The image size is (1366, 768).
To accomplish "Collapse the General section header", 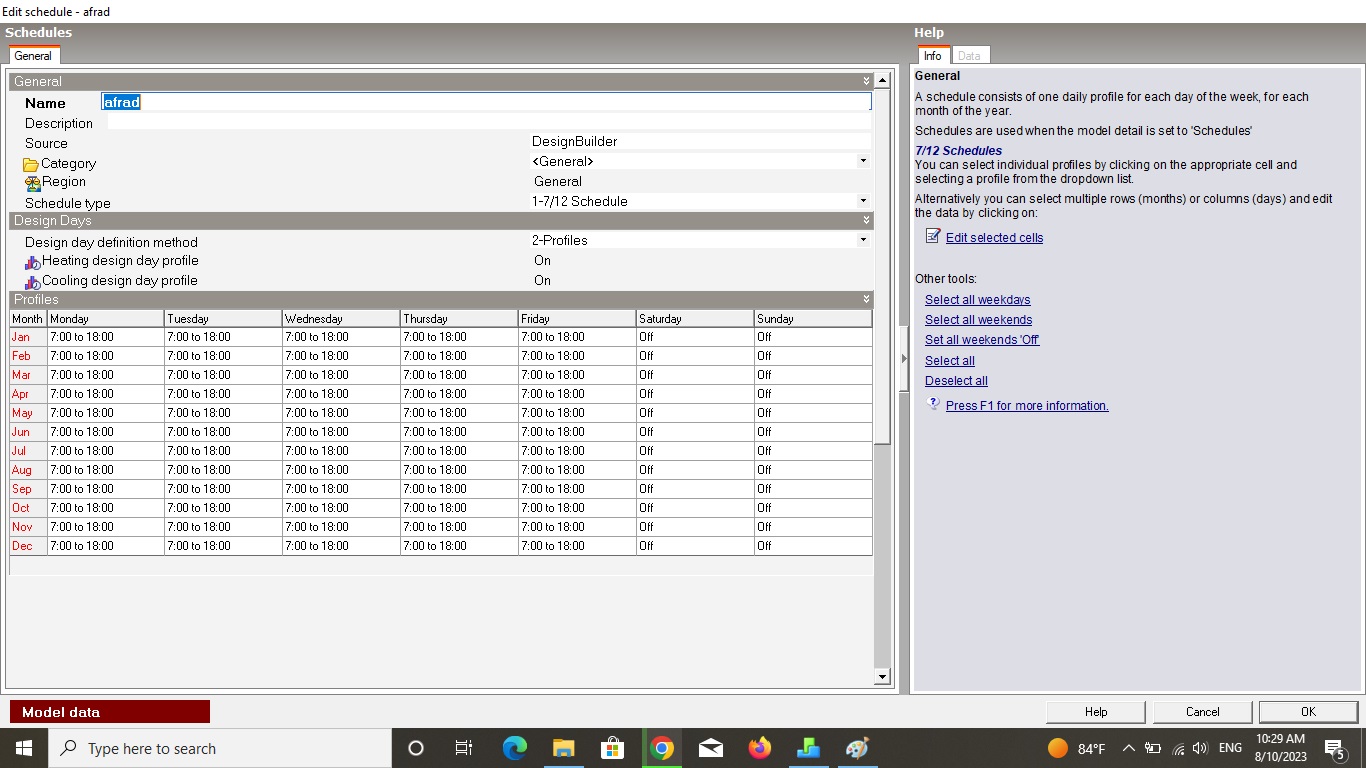I will pos(866,81).
